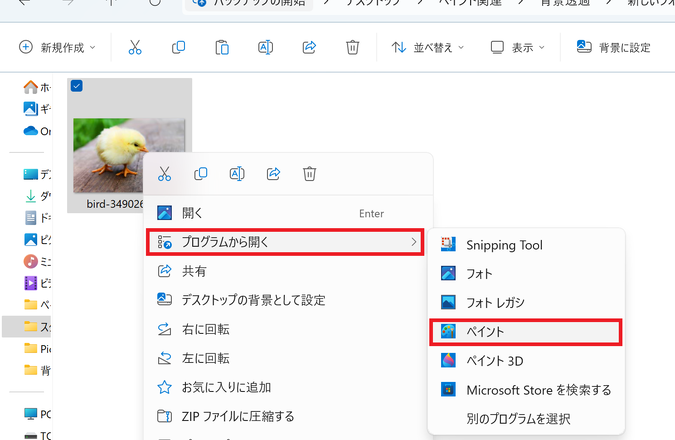Click 背景に設定 button
675x440 pixels.
pyautogui.click(x=613, y=47)
